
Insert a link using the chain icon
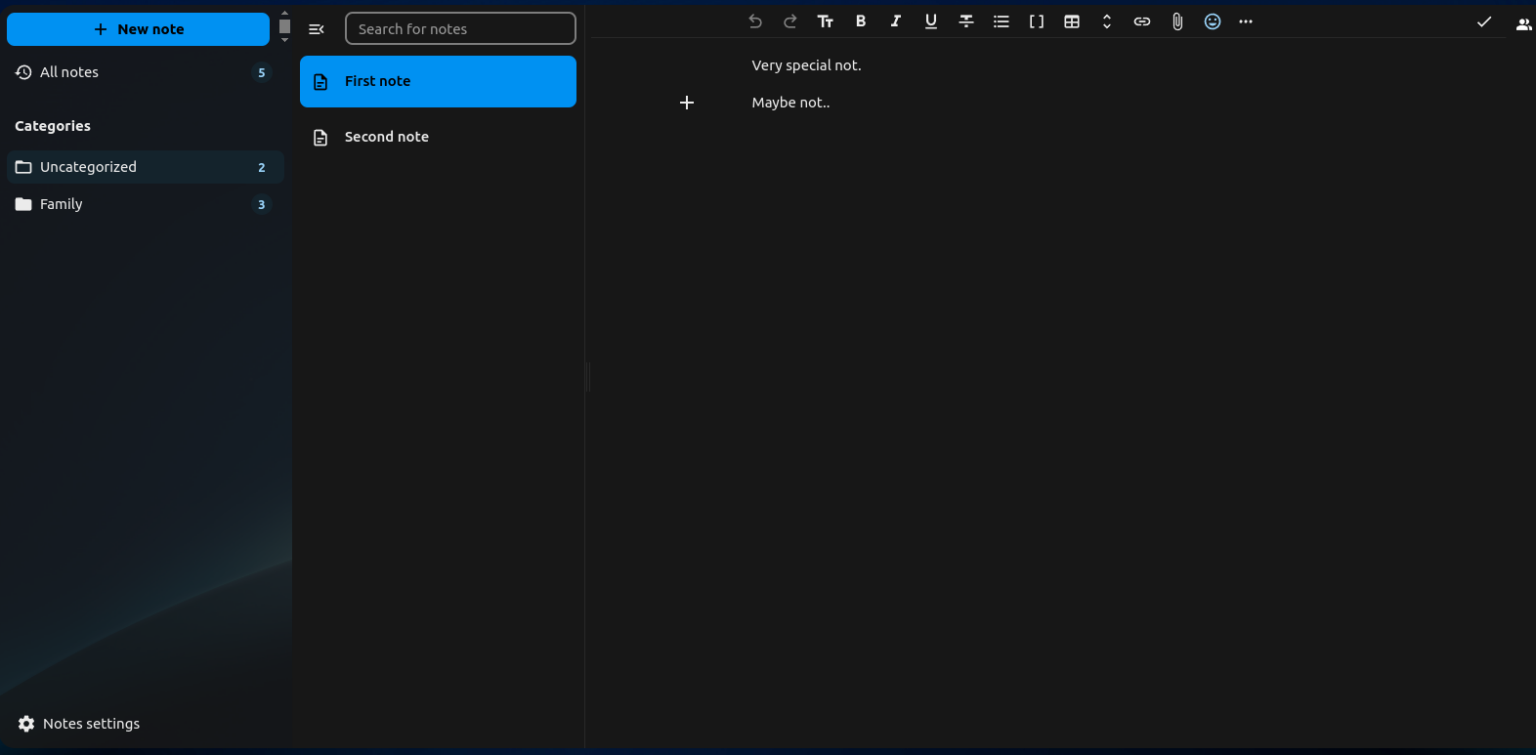tap(1141, 21)
